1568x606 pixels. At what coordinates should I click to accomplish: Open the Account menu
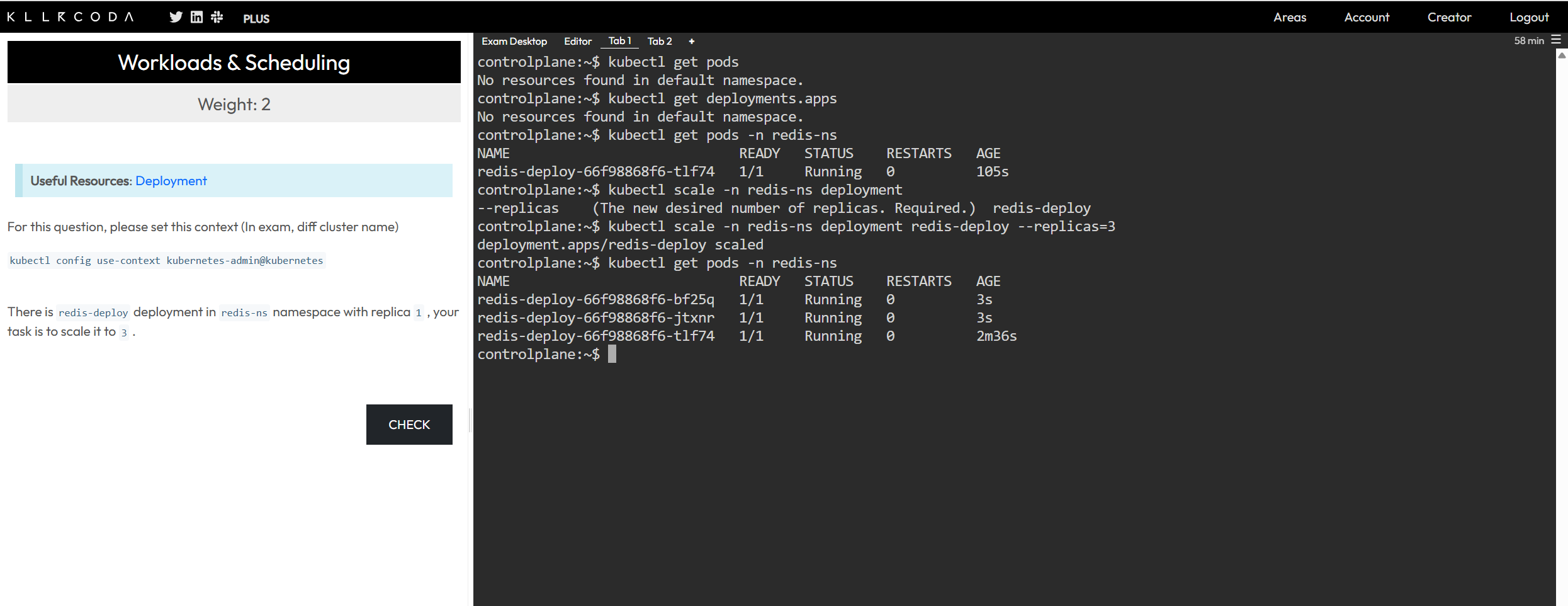(x=1367, y=17)
